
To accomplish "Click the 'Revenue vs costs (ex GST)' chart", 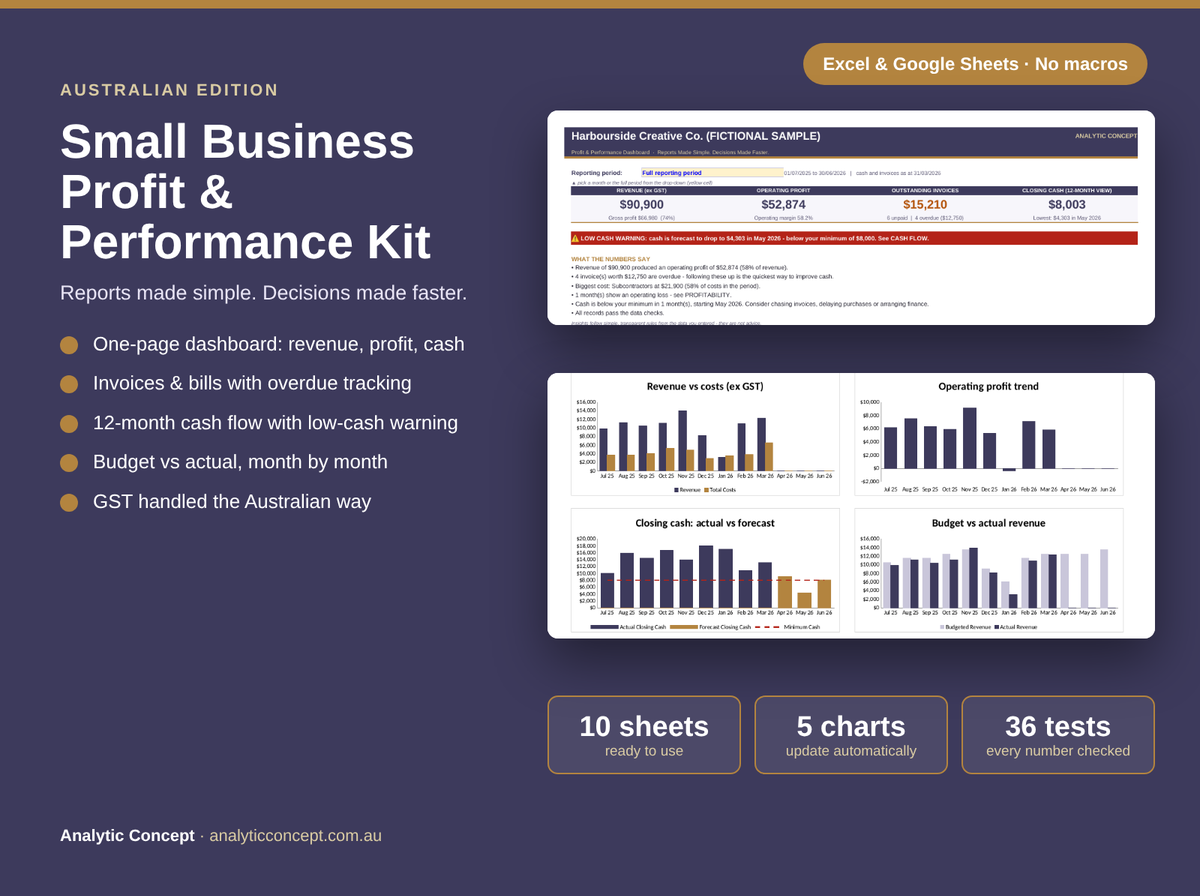I will coord(704,435).
